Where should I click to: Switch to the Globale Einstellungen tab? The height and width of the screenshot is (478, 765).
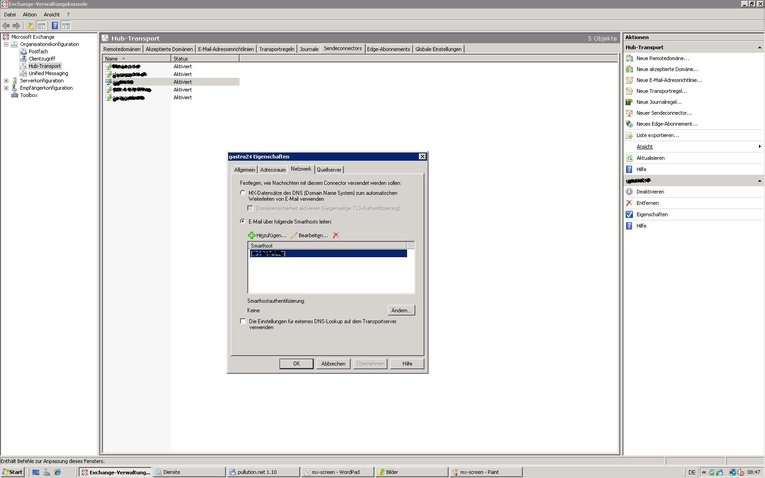438,49
